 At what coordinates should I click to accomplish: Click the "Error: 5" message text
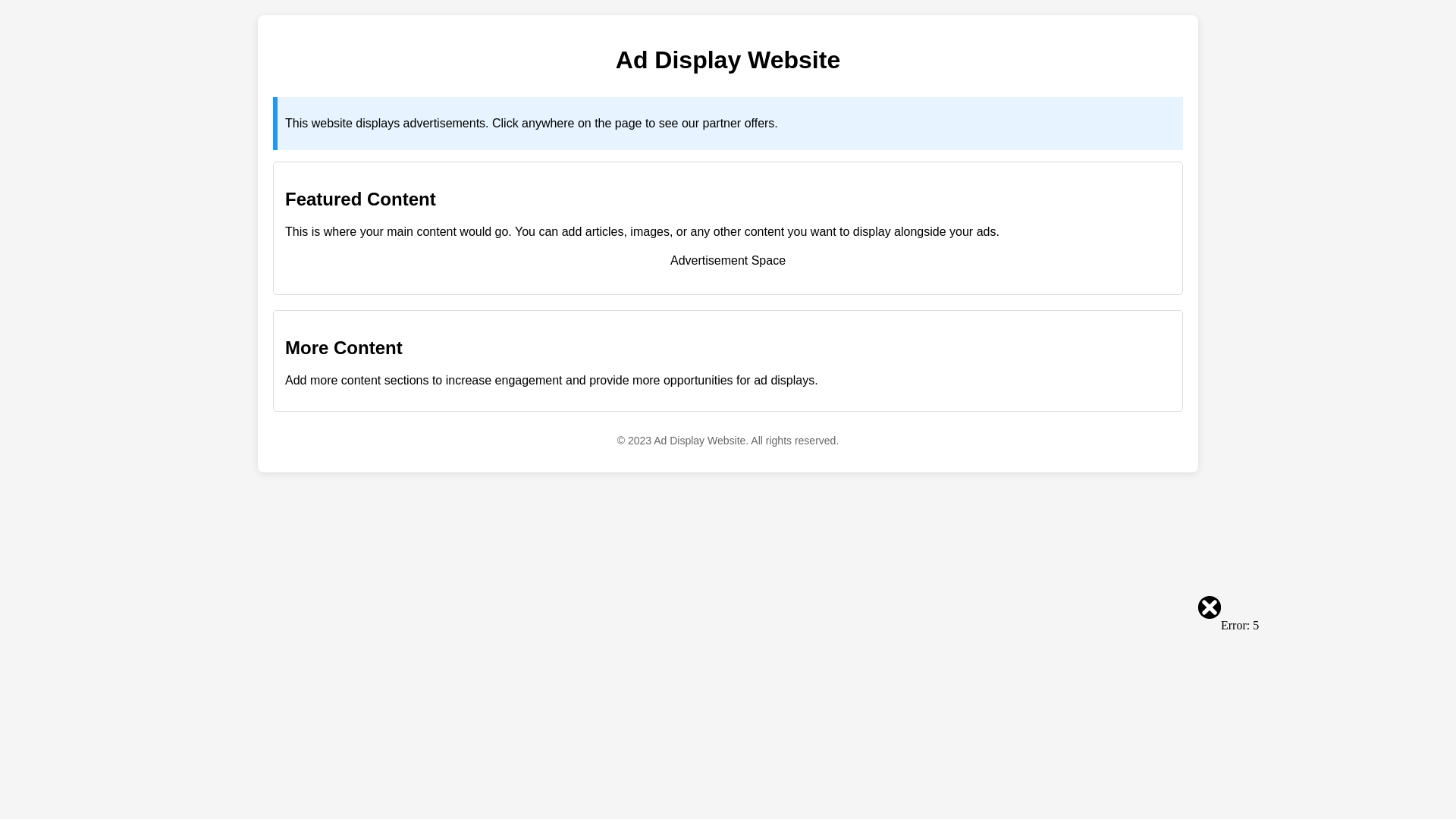[1240, 626]
